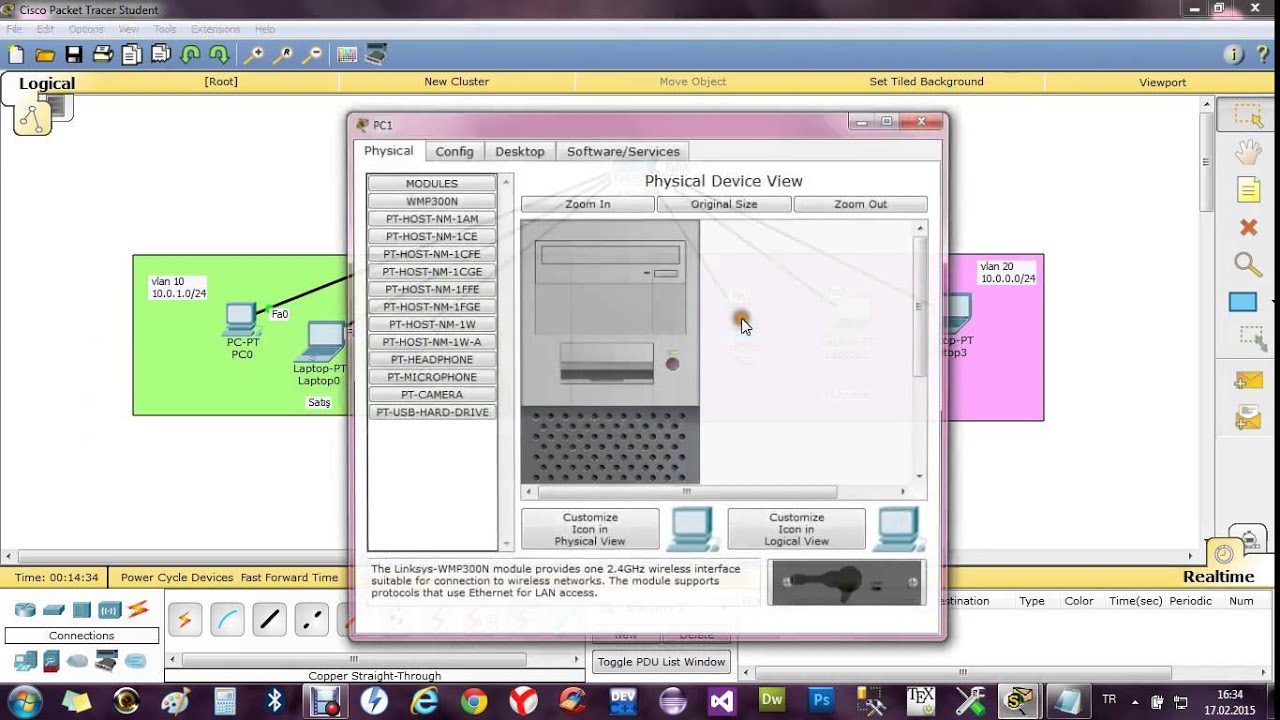Image resolution: width=1280 pixels, height=720 pixels.
Task: Switch to the Config tab
Action: (454, 151)
